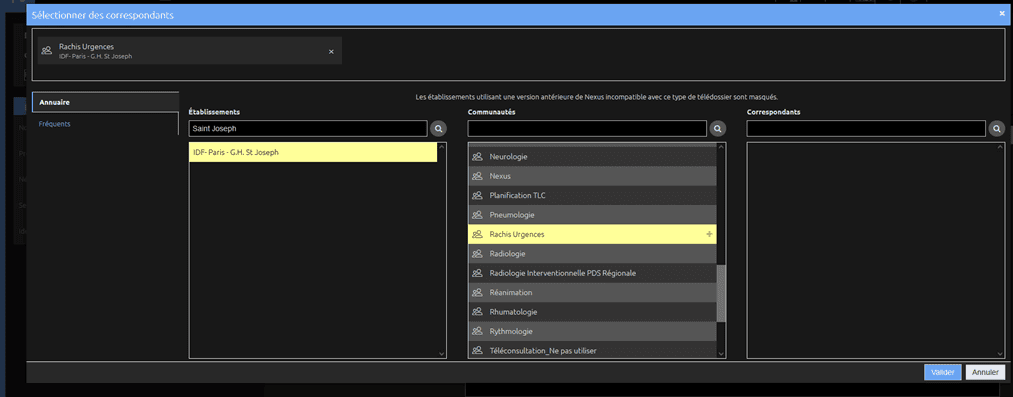Image resolution: width=1013 pixels, height=397 pixels.
Task: Click the group icon beside Radiologie
Action: point(477,254)
